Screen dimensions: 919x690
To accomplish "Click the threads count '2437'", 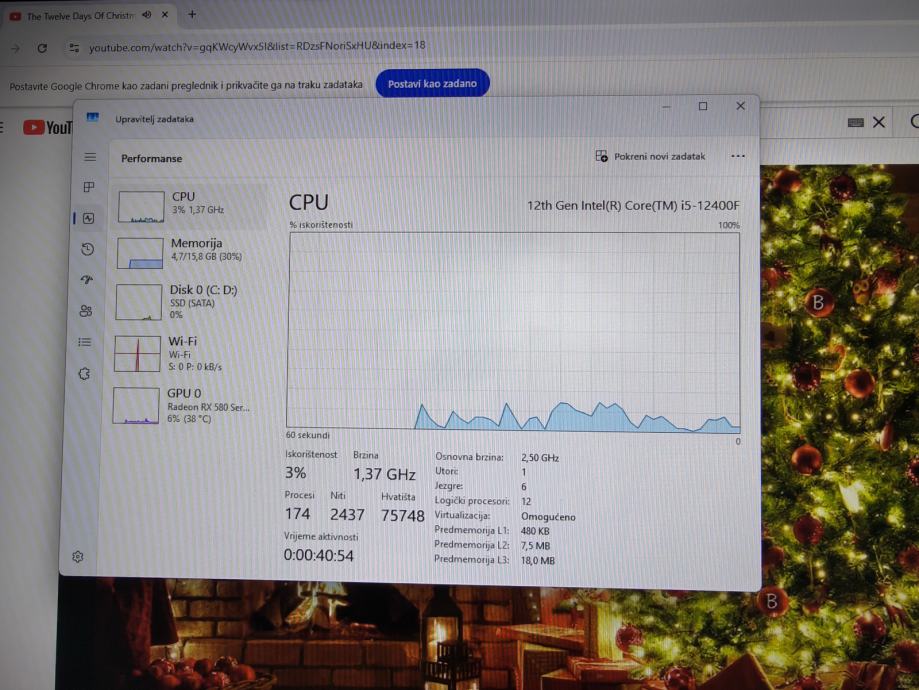I will 347,515.
